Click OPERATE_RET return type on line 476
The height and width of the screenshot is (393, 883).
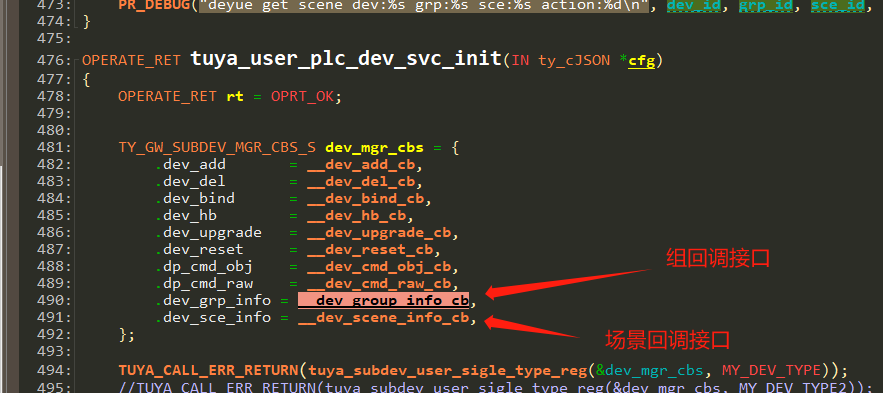[131, 60]
